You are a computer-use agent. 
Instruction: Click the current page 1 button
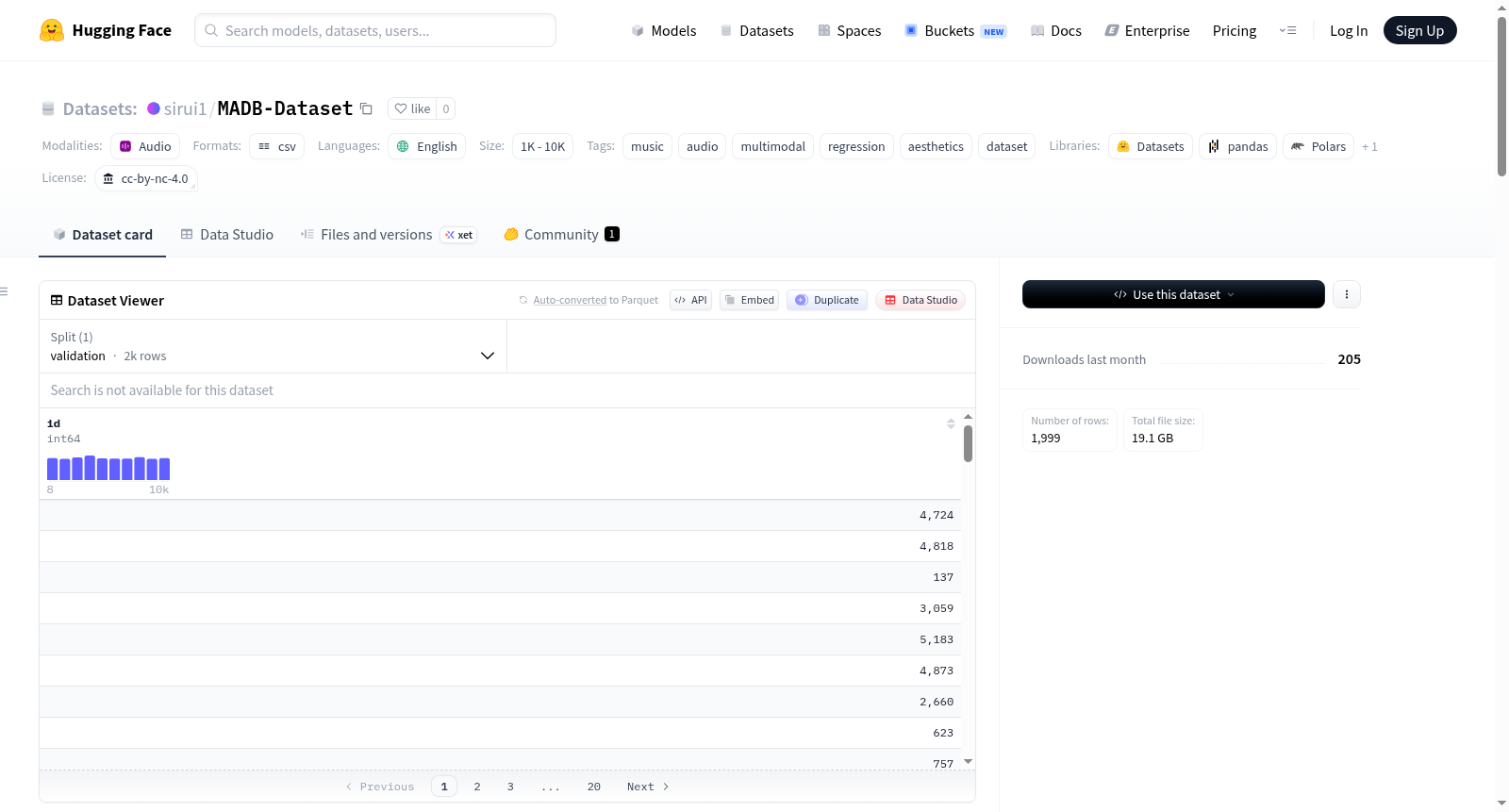[444, 787]
